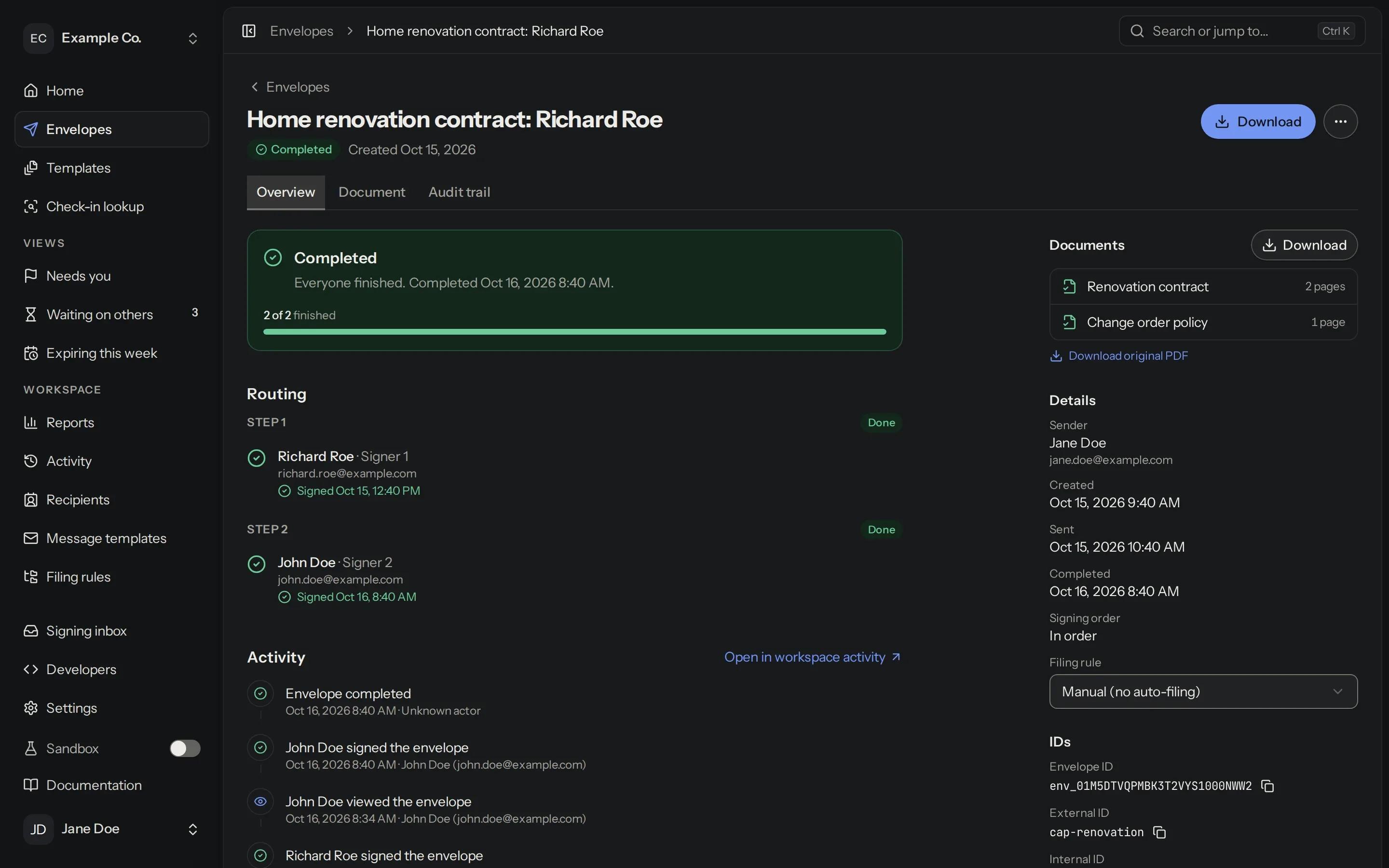Screen dimensions: 1389x868
Task: Open Developers section
Action: [111, 669]
